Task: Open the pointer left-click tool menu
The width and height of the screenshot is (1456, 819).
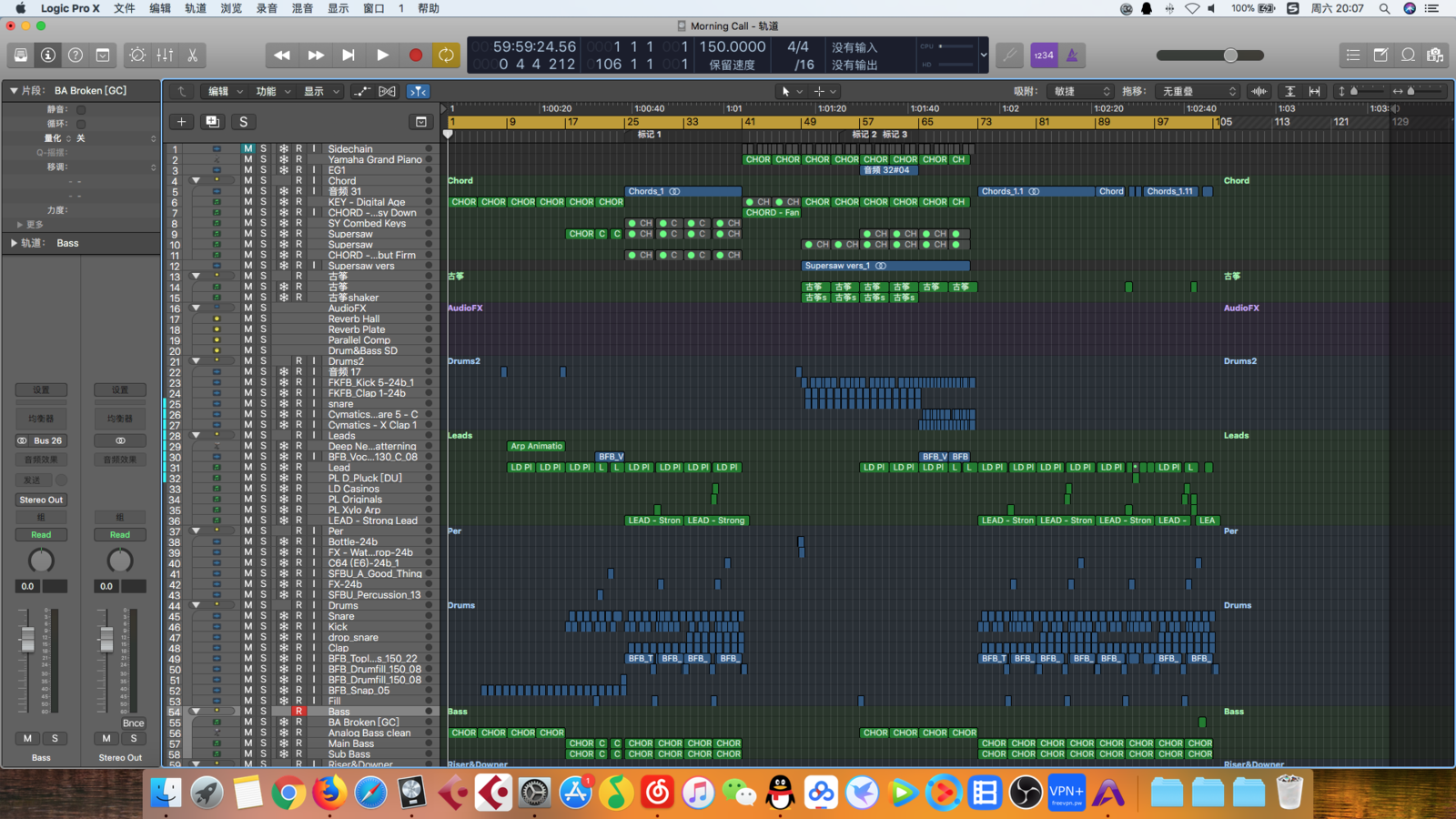Action: (791, 91)
